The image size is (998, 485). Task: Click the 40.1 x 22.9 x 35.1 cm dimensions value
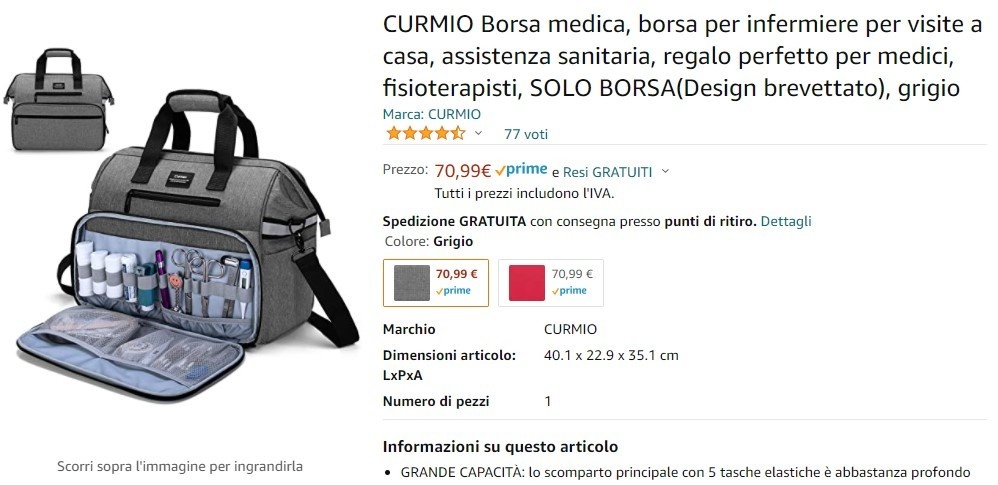pyautogui.click(x=612, y=355)
